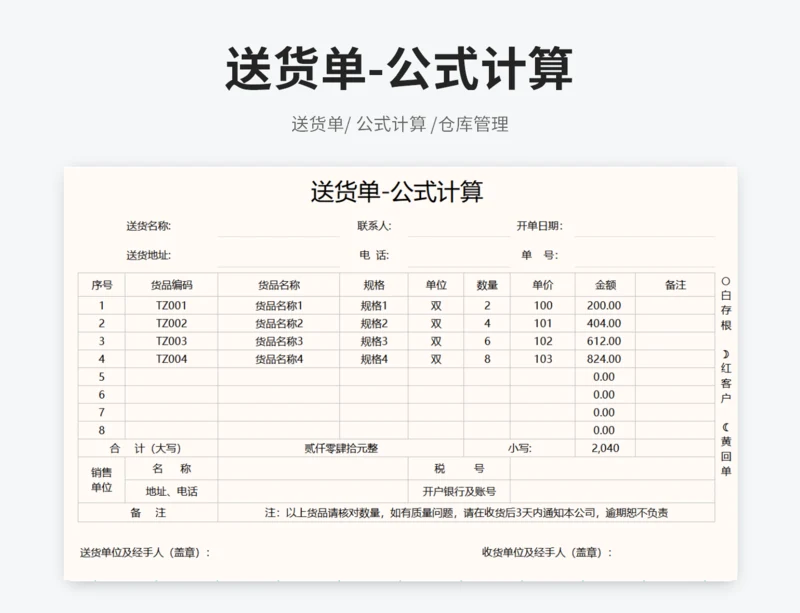Viewport: 800px width, 613px height.
Task: Click the 名 称 row label
Action: click(171, 469)
